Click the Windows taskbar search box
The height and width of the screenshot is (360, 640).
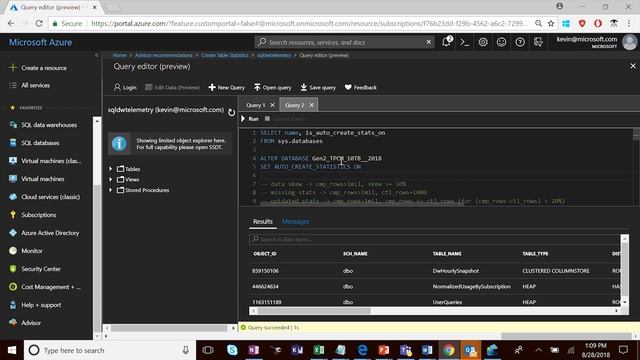[x=110, y=350]
